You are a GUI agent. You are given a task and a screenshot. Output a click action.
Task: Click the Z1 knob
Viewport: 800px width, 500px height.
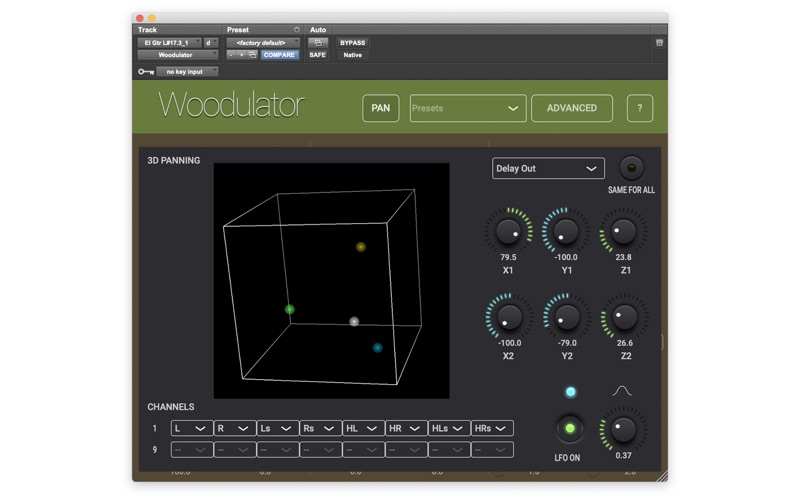click(623, 232)
